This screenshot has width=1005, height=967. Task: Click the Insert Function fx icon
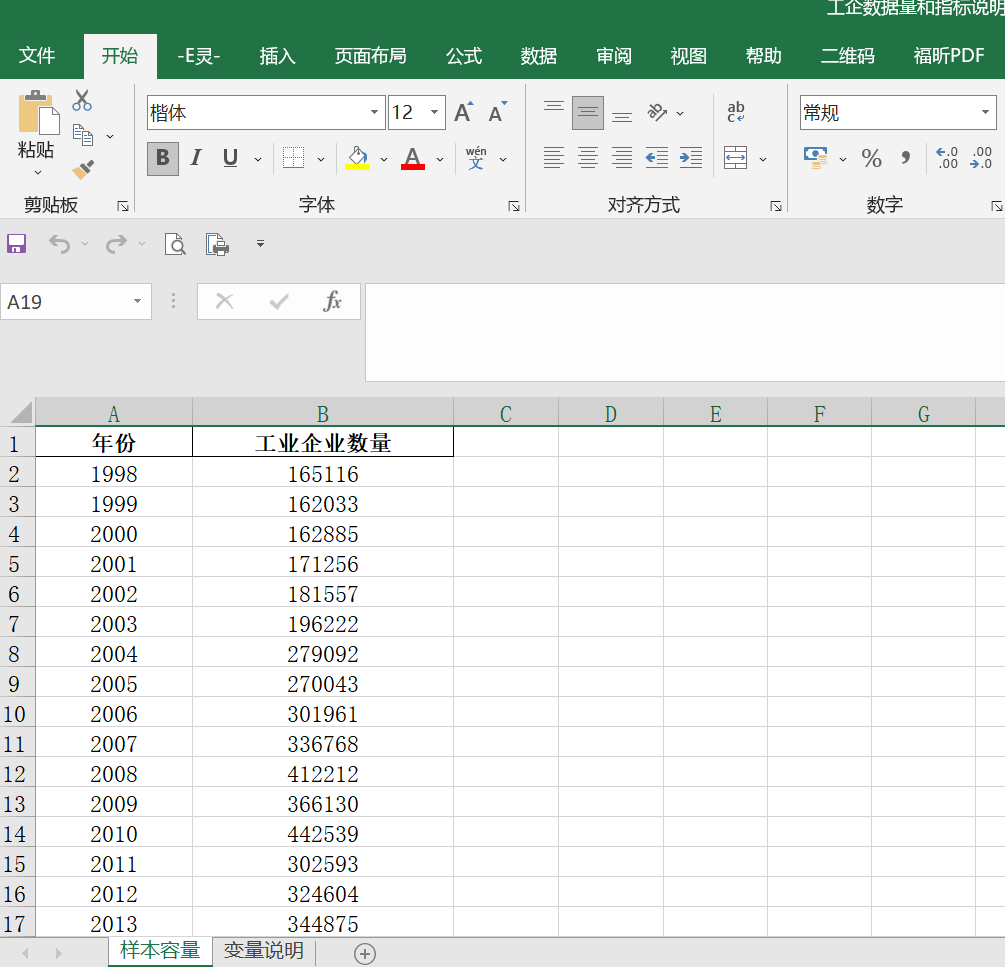coord(333,301)
